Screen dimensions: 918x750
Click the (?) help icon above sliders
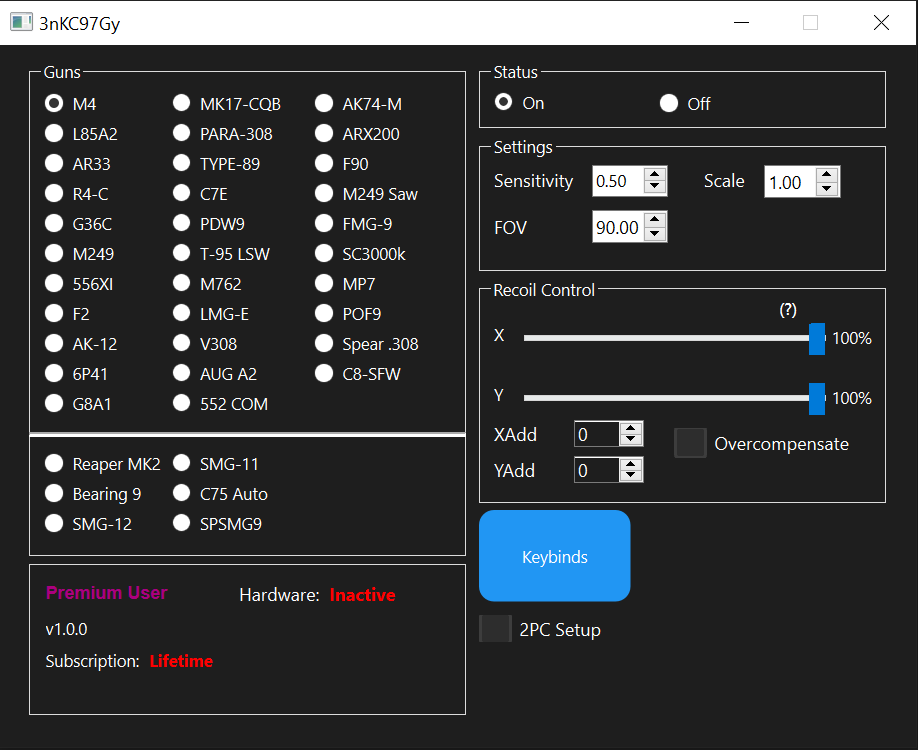click(788, 310)
